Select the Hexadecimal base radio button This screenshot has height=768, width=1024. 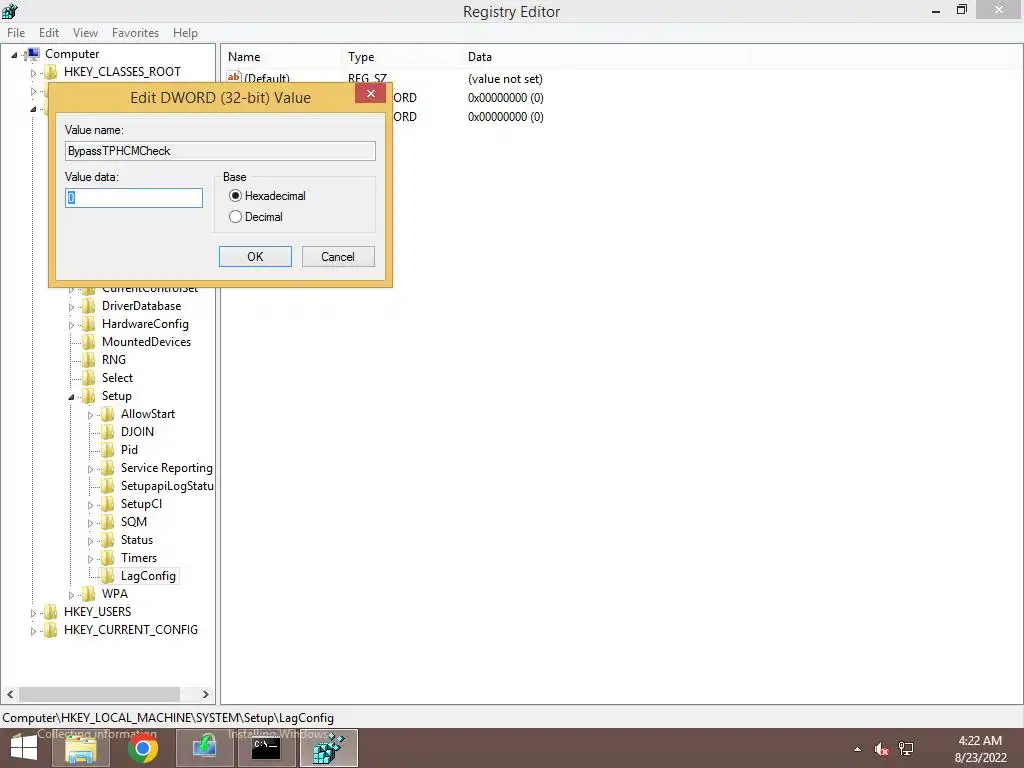coord(235,196)
